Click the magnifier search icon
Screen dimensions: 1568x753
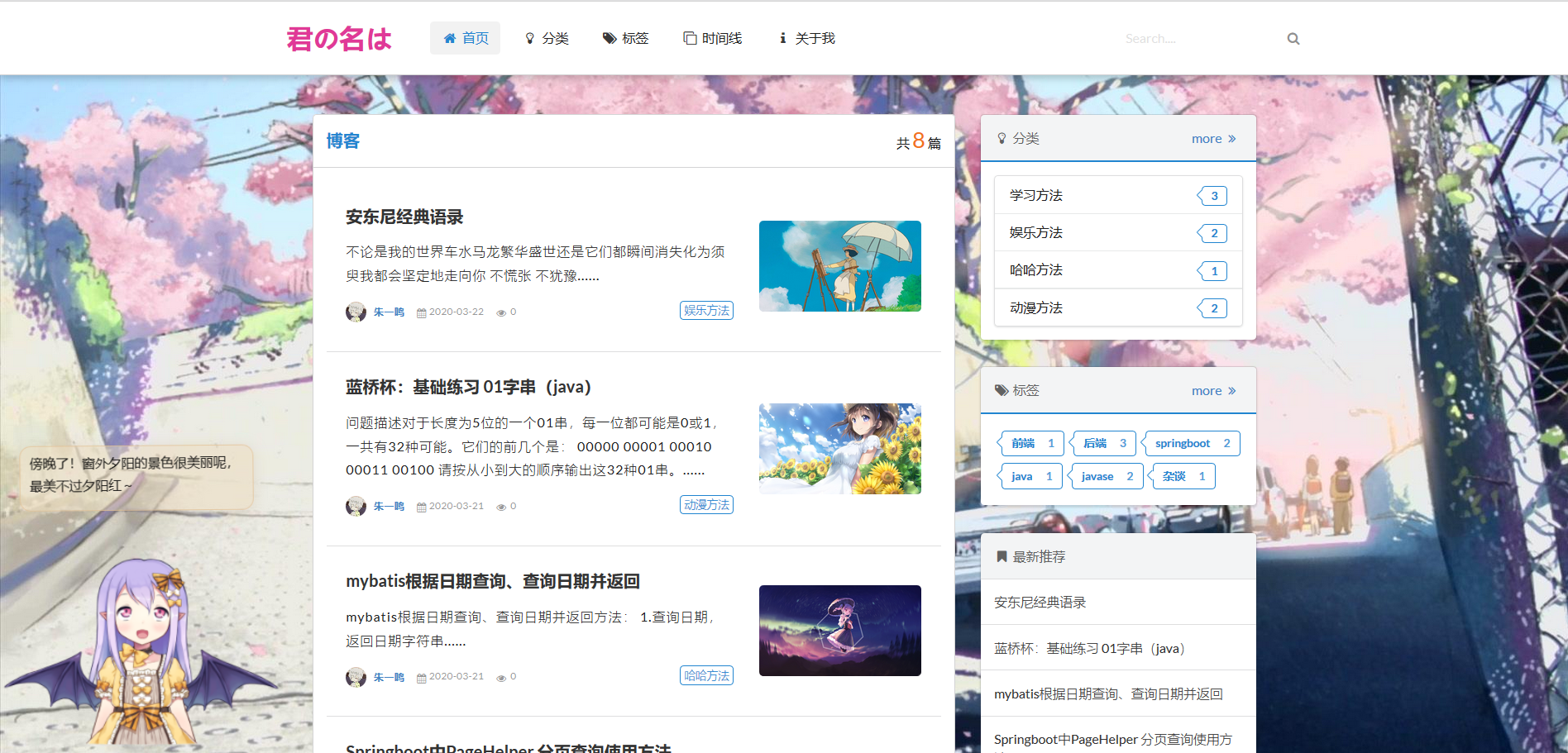[1293, 38]
